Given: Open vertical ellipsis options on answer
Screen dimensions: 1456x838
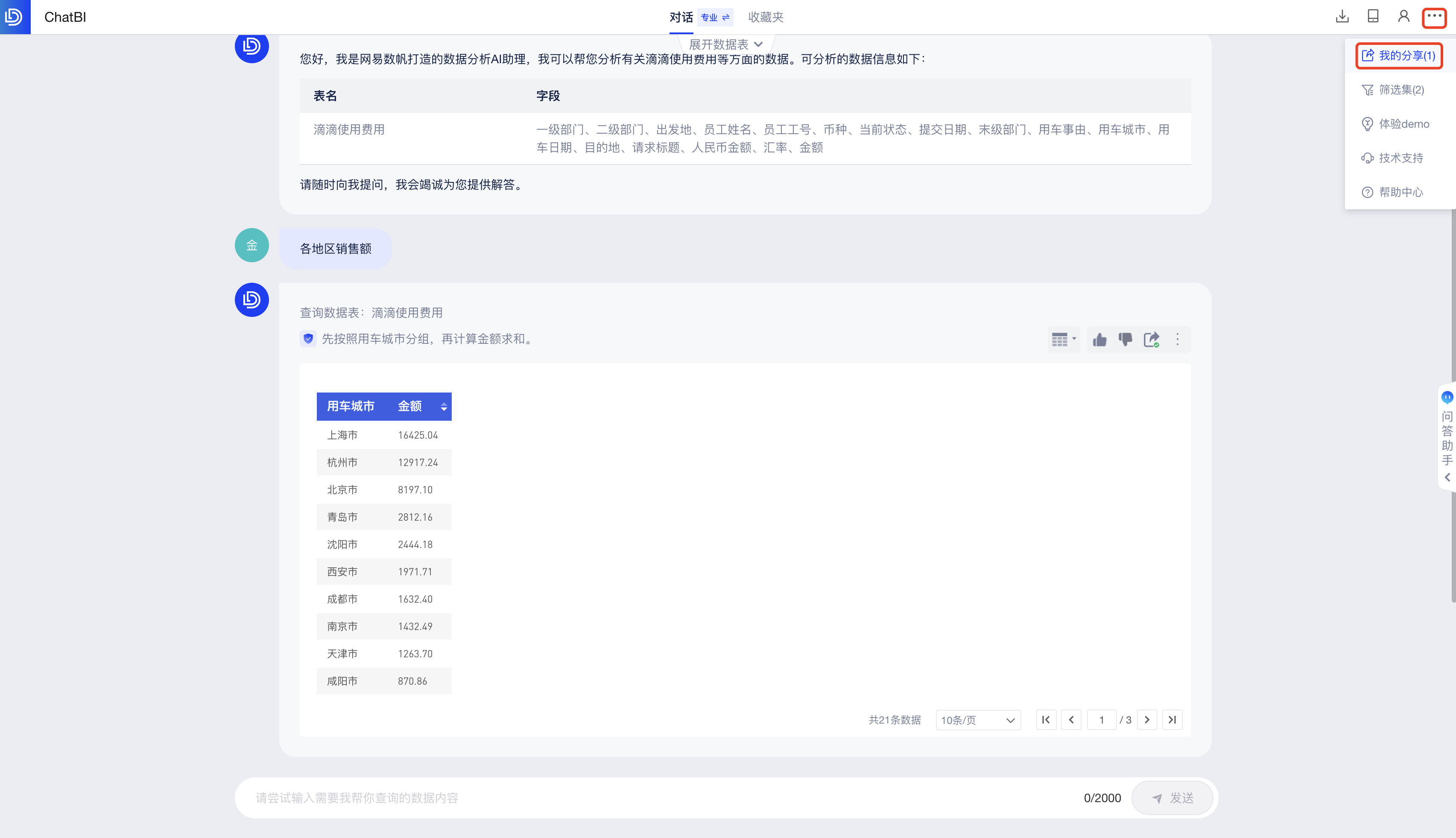Looking at the screenshot, I should [x=1177, y=340].
